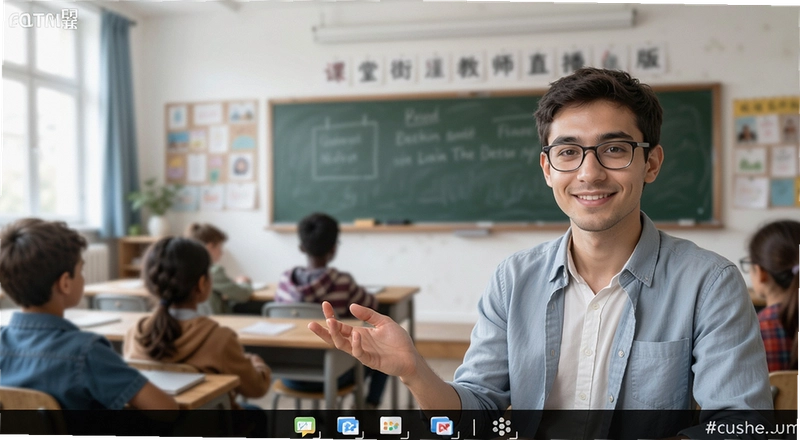Expand corner arrow beside red media icon
The width and height of the screenshot is (800, 440).
(455, 435)
